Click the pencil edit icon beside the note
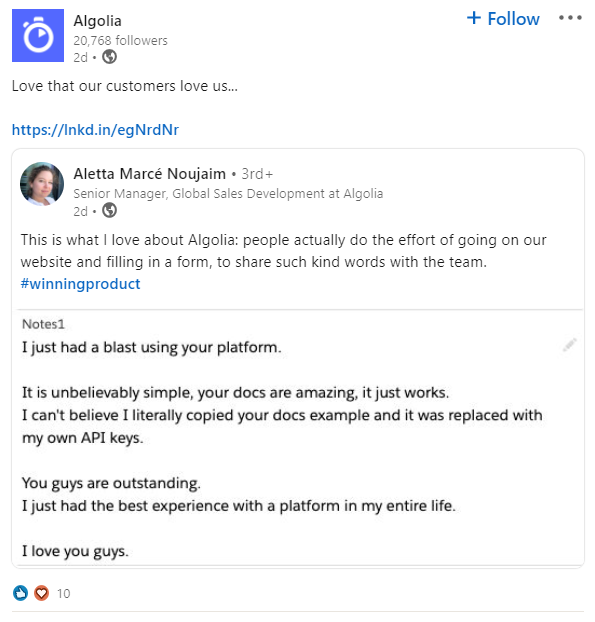Image resolution: width=595 pixels, height=622 pixels. click(570, 345)
